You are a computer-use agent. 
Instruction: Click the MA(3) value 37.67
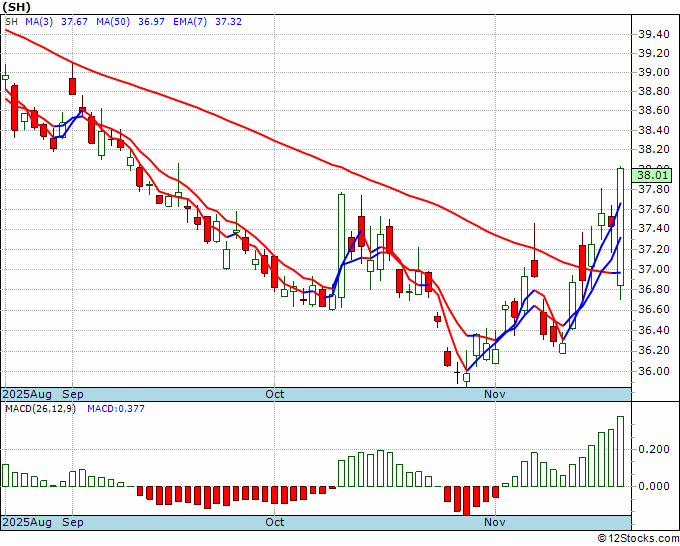point(74,22)
